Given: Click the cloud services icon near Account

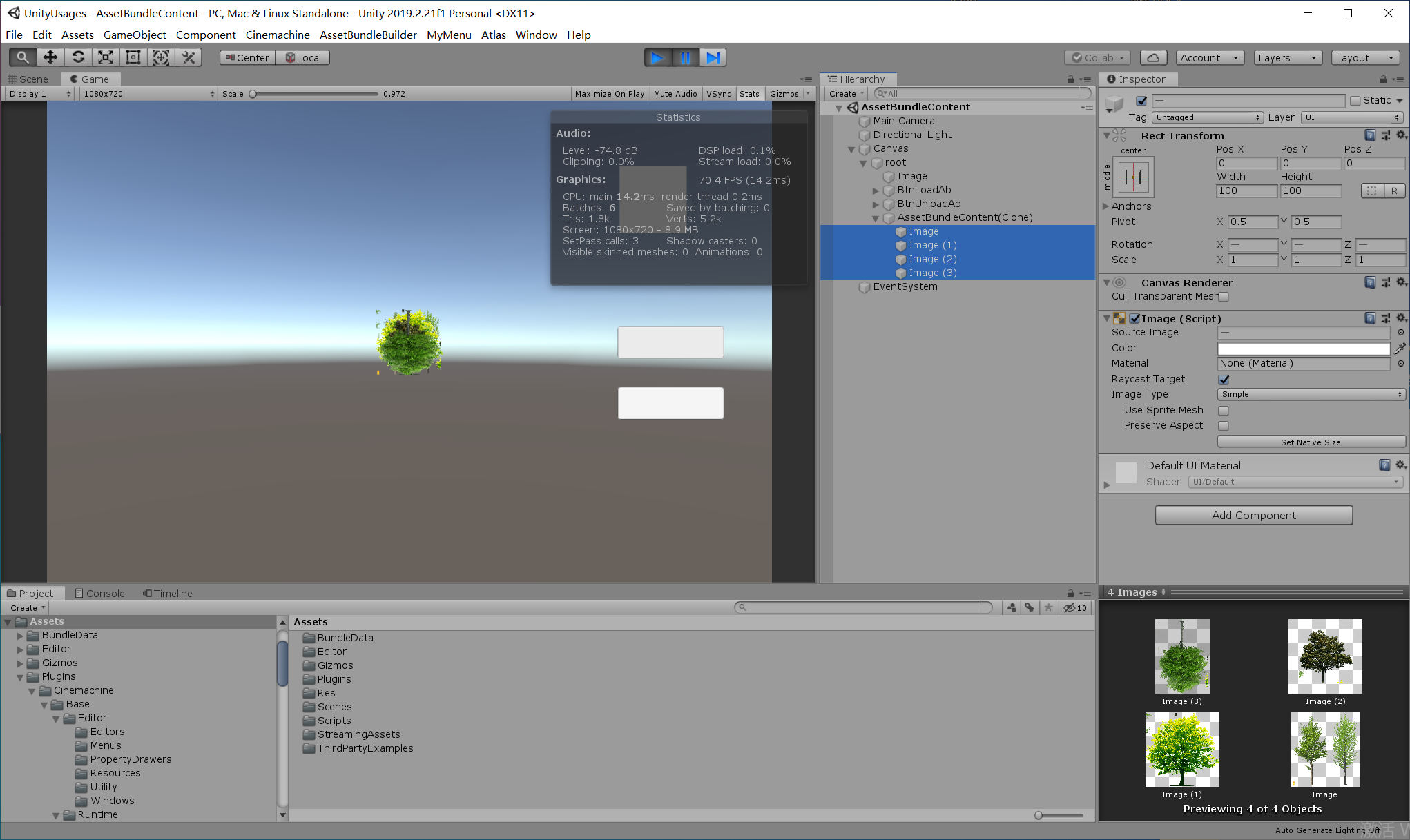Looking at the screenshot, I should pyautogui.click(x=1153, y=57).
